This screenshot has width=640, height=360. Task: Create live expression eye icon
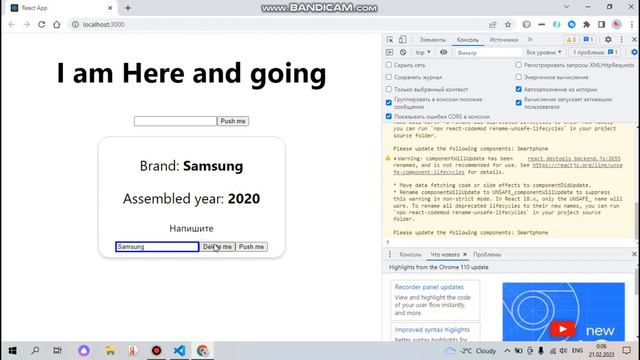(444, 52)
